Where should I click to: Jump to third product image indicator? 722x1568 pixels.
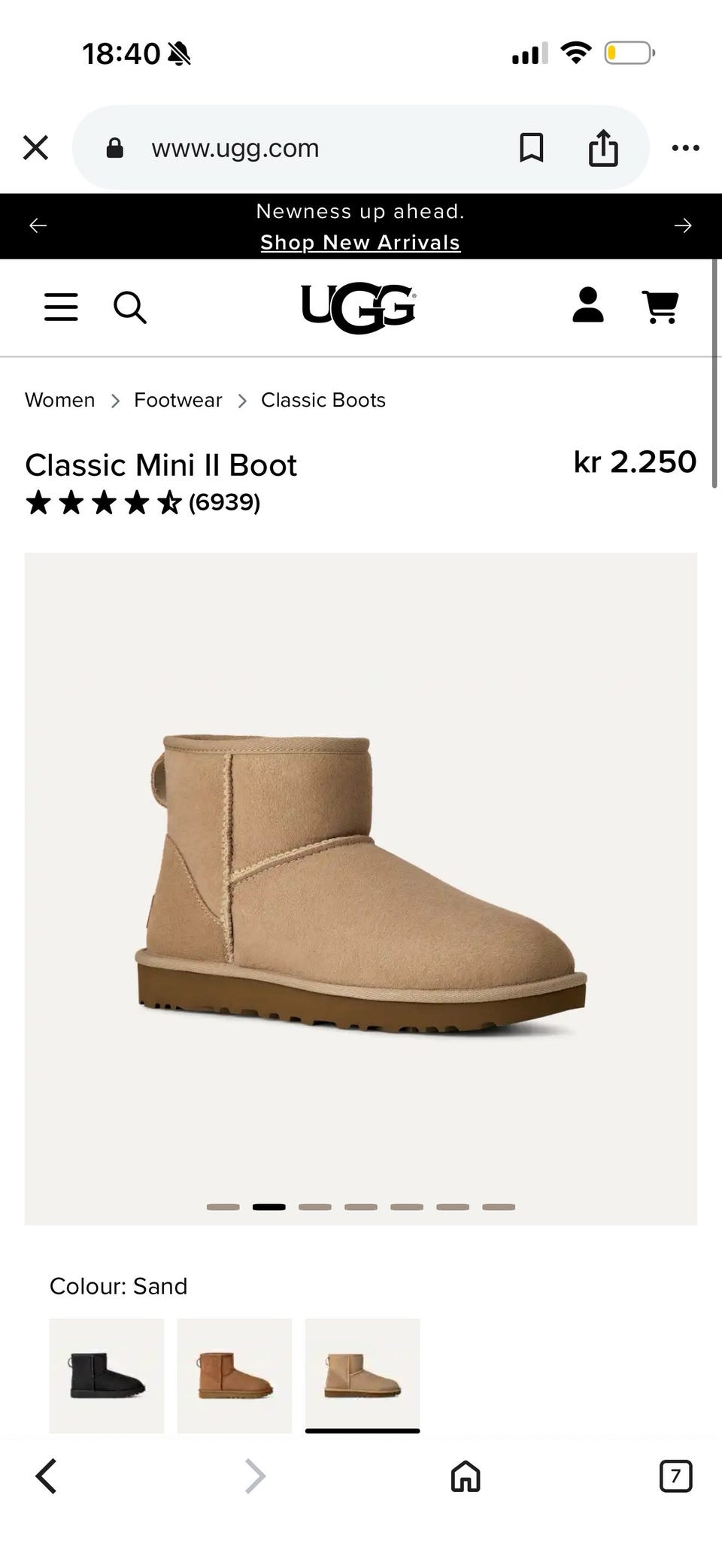(315, 1207)
